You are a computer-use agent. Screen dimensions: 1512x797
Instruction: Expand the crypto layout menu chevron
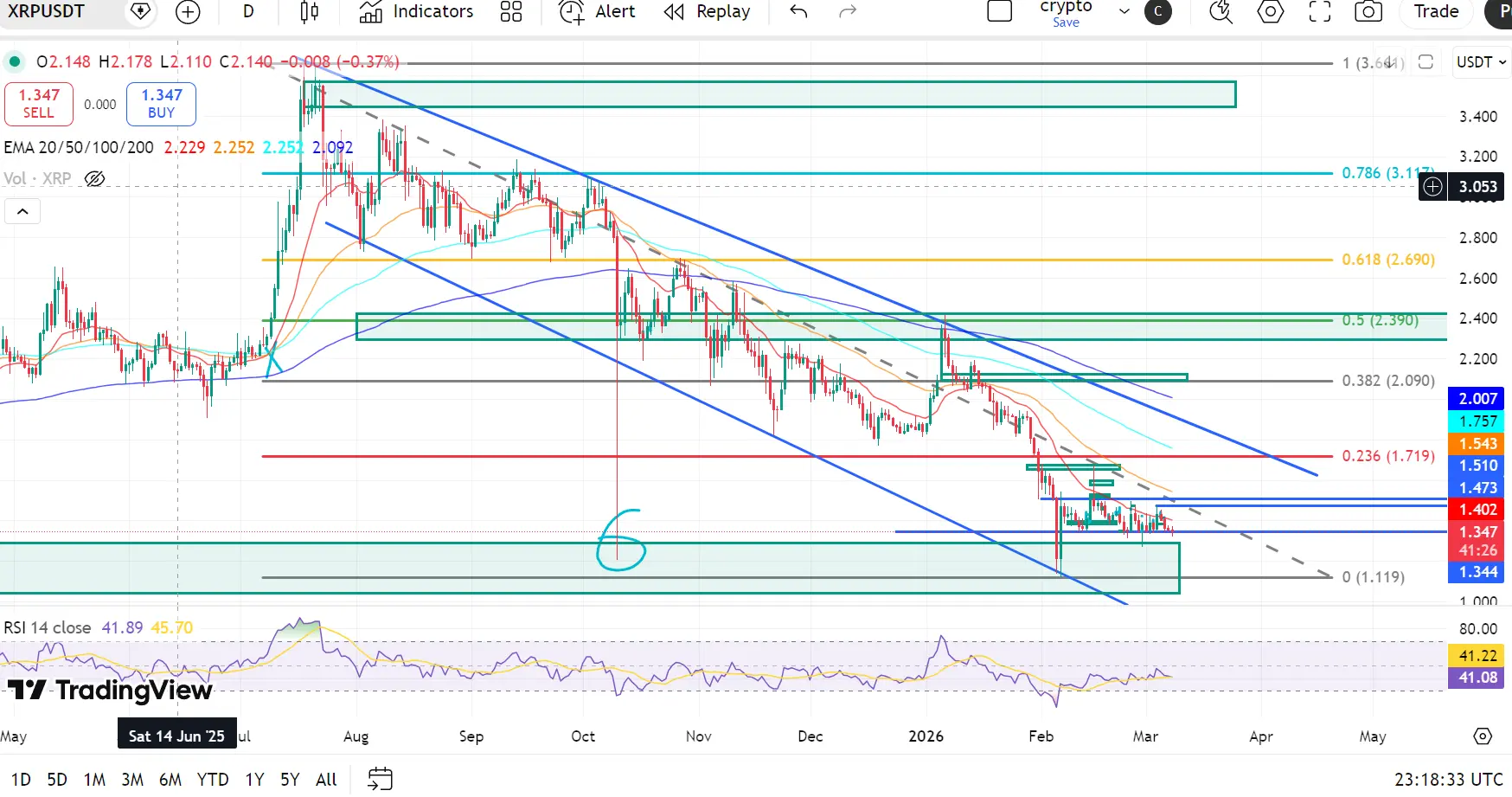(x=1124, y=11)
